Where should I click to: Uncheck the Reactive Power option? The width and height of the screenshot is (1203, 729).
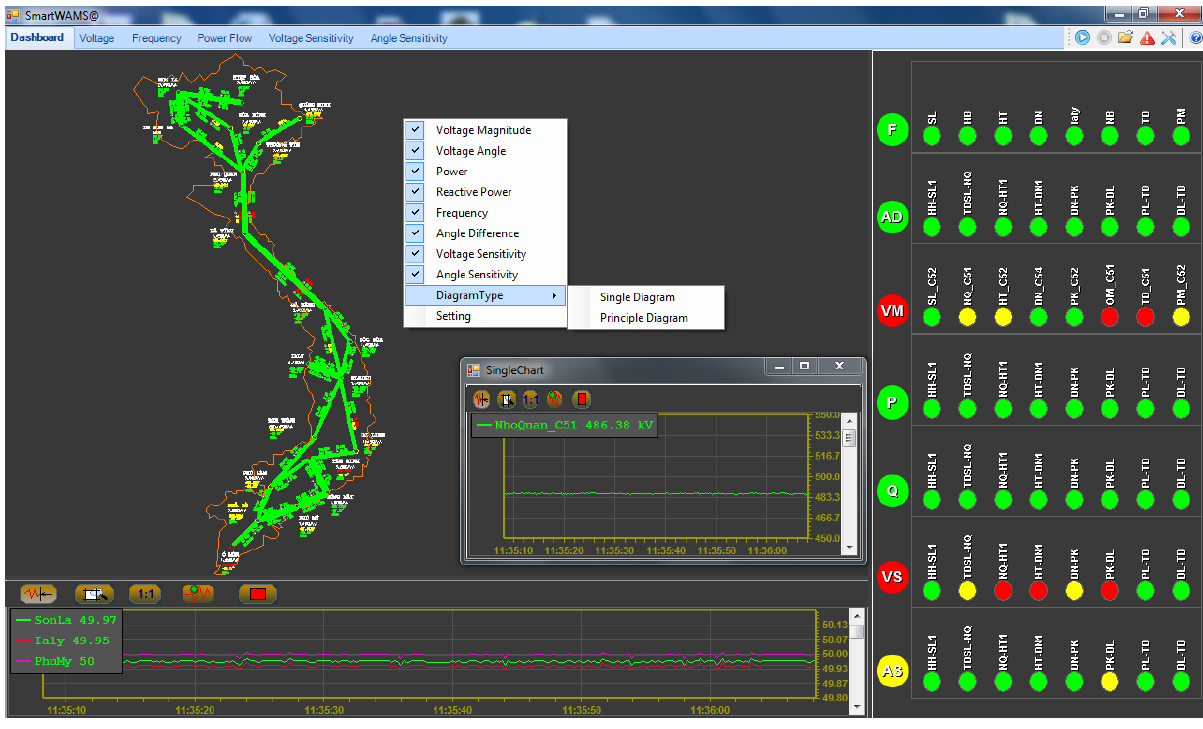tap(414, 192)
